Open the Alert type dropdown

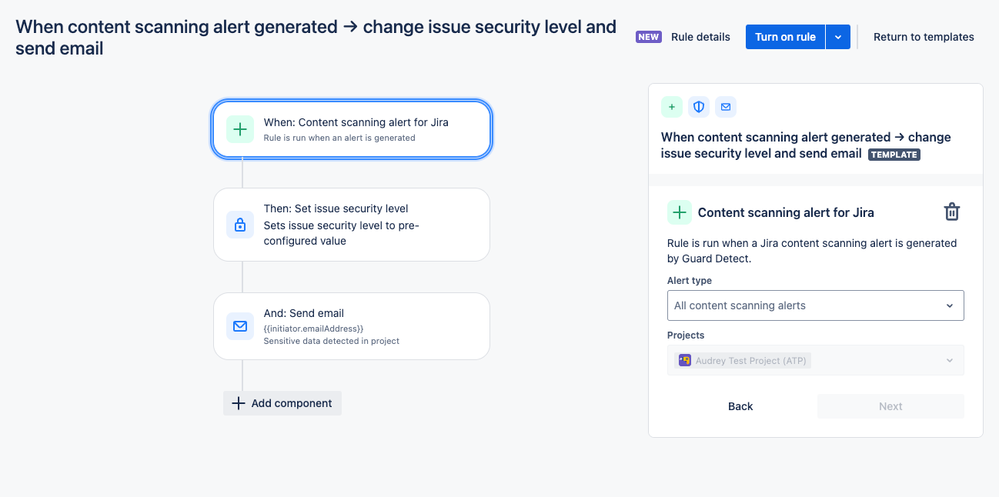tap(815, 305)
